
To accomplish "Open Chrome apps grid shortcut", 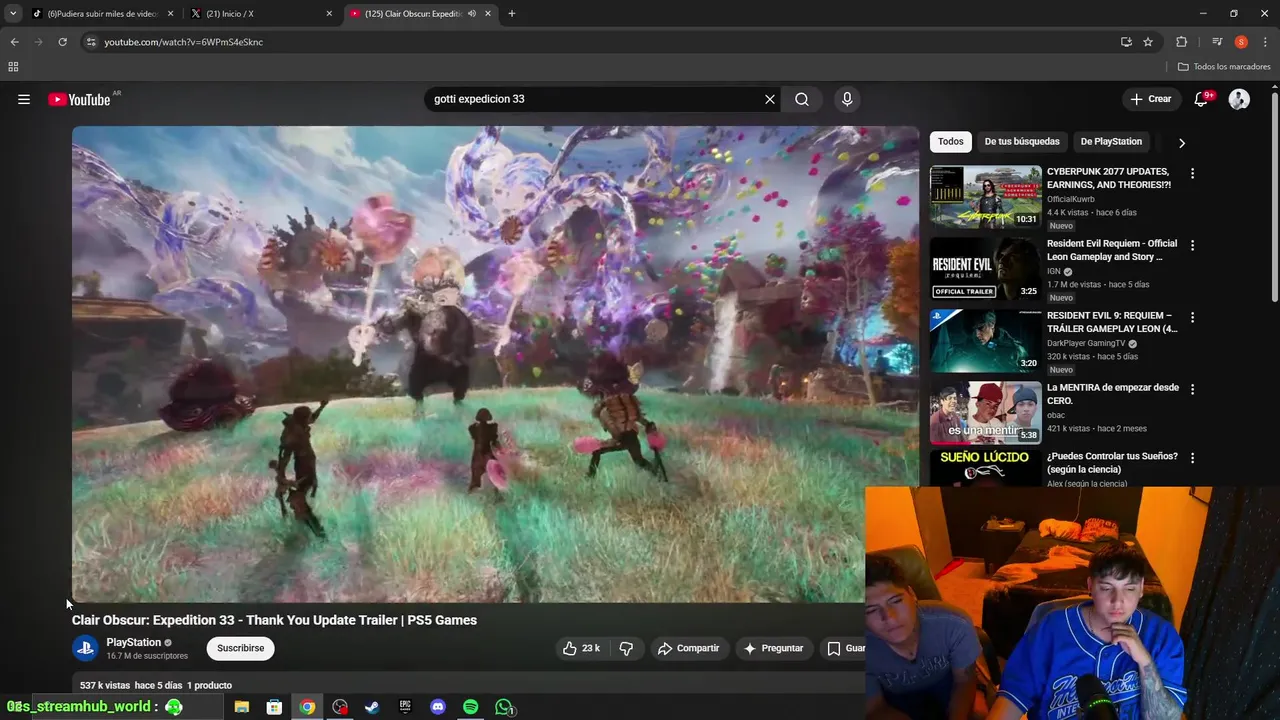I will pos(13,67).
